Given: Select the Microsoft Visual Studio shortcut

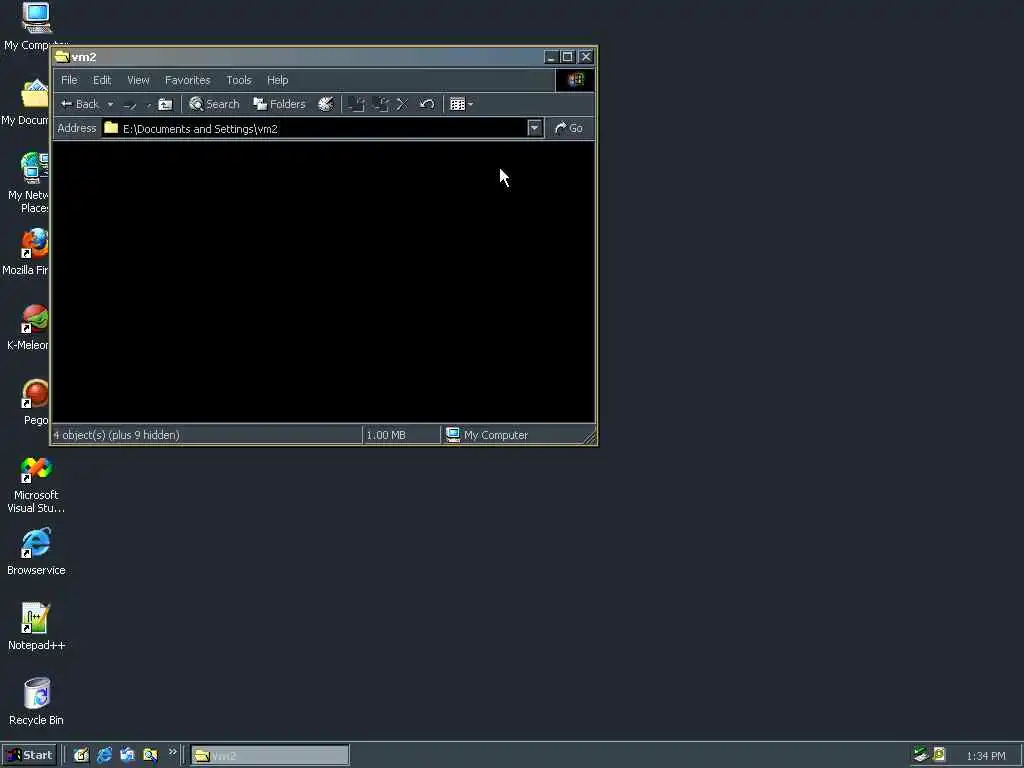Looking at the screenshot, I should point(36,485).
